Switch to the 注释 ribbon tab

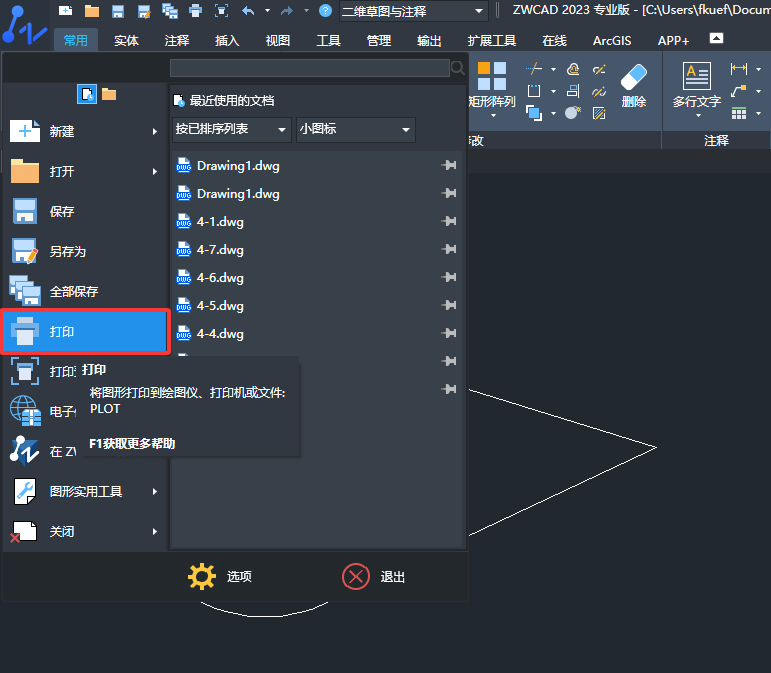[177, 40]
